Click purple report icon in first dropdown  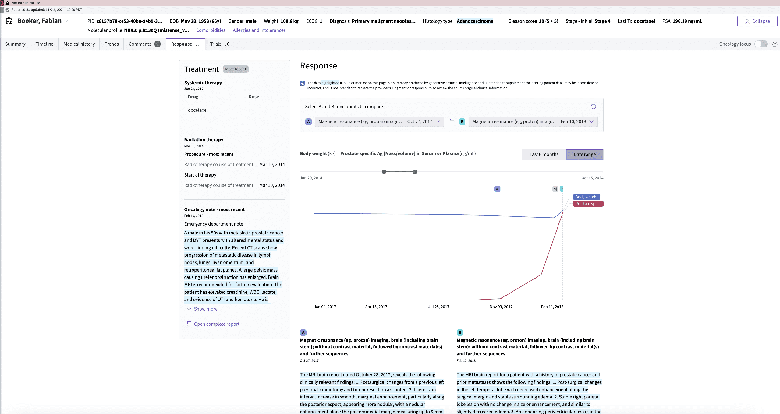tap(308, 121)
